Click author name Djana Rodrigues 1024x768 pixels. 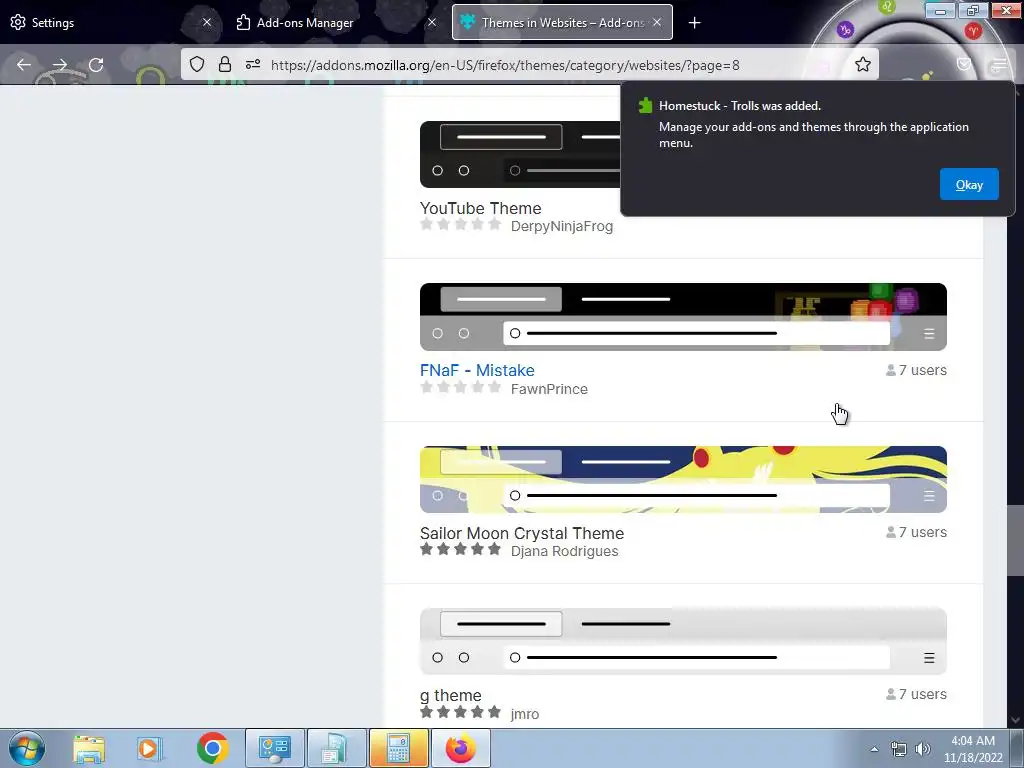pos(564,551)
